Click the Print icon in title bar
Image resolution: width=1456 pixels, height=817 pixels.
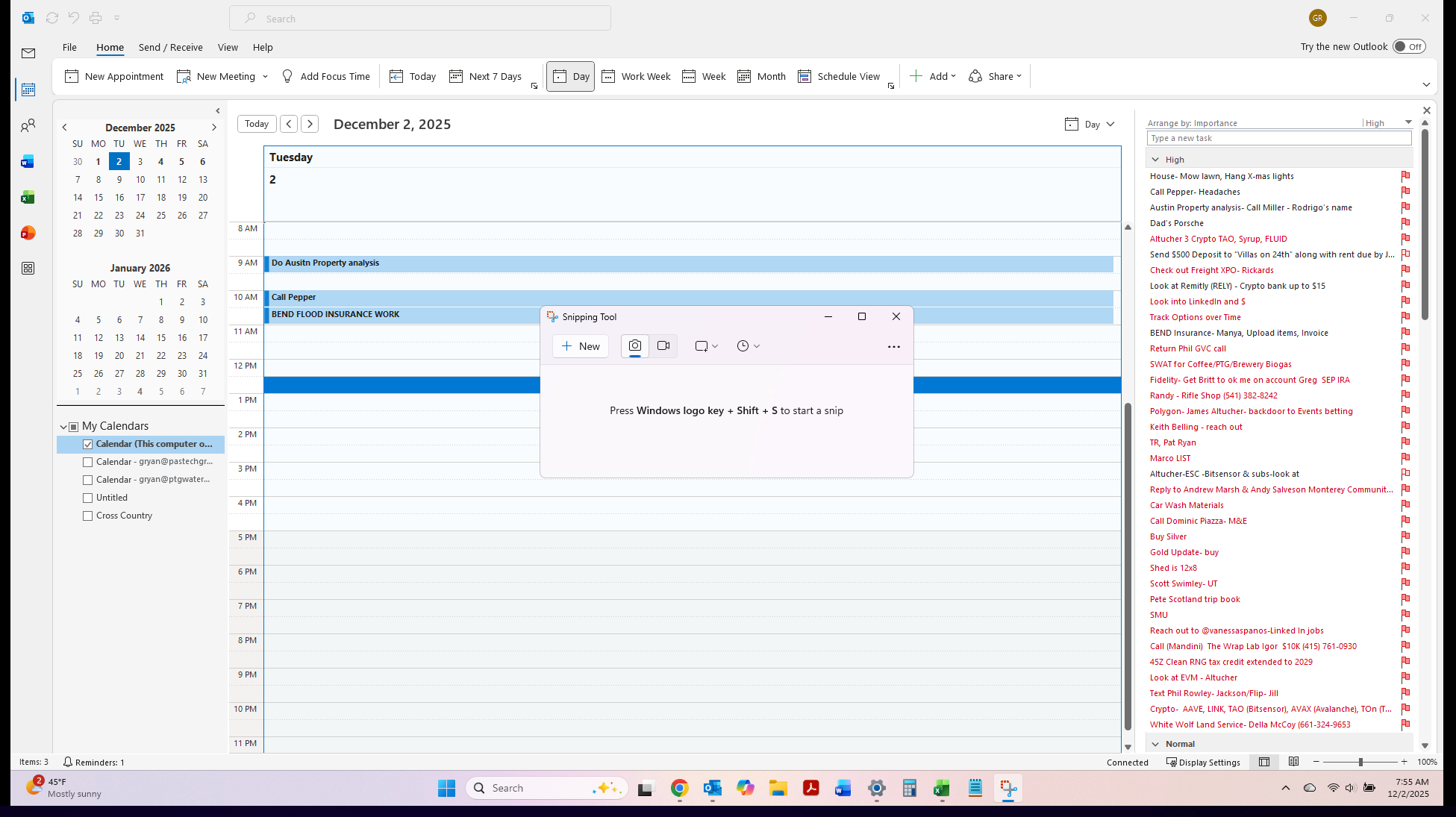tap(96, 17)
